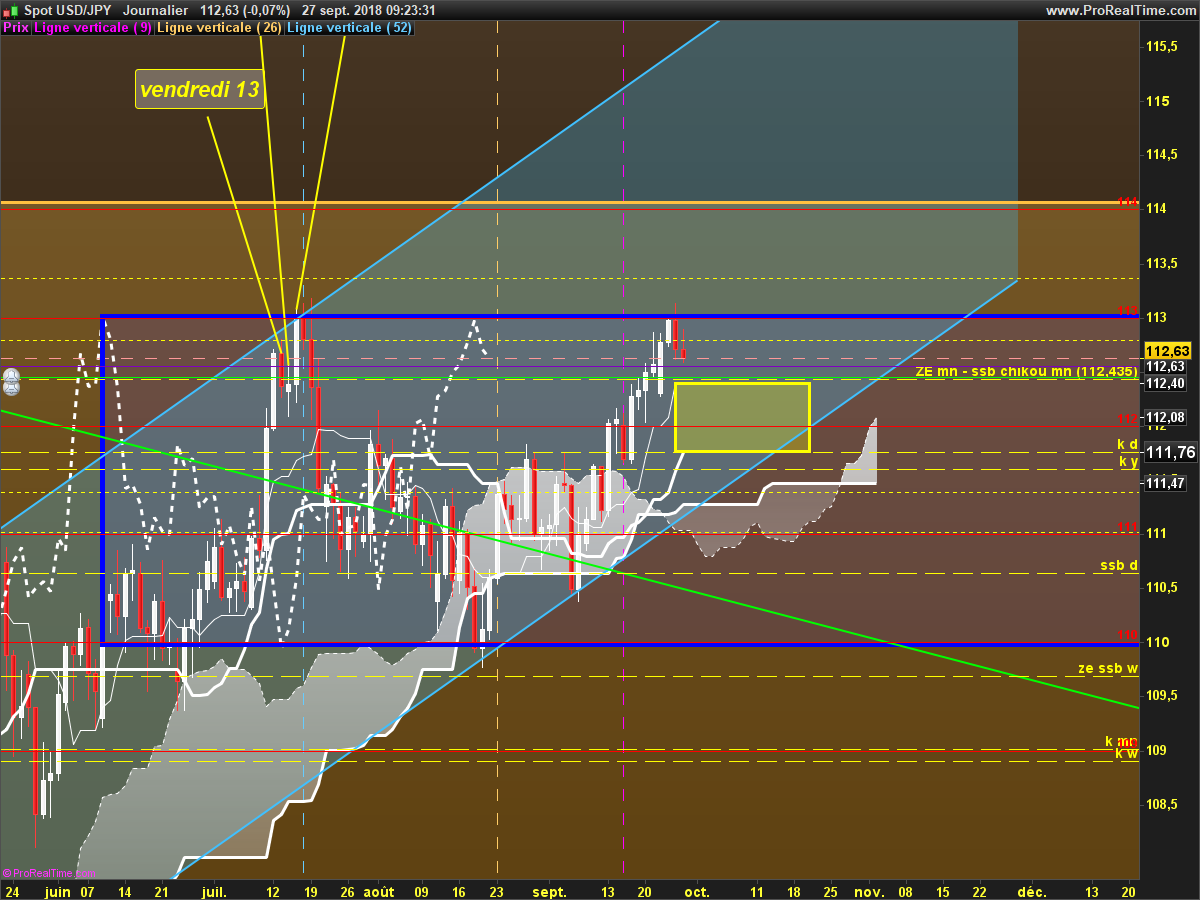Click the 112,40 price label on the axis

(1165, 383)
